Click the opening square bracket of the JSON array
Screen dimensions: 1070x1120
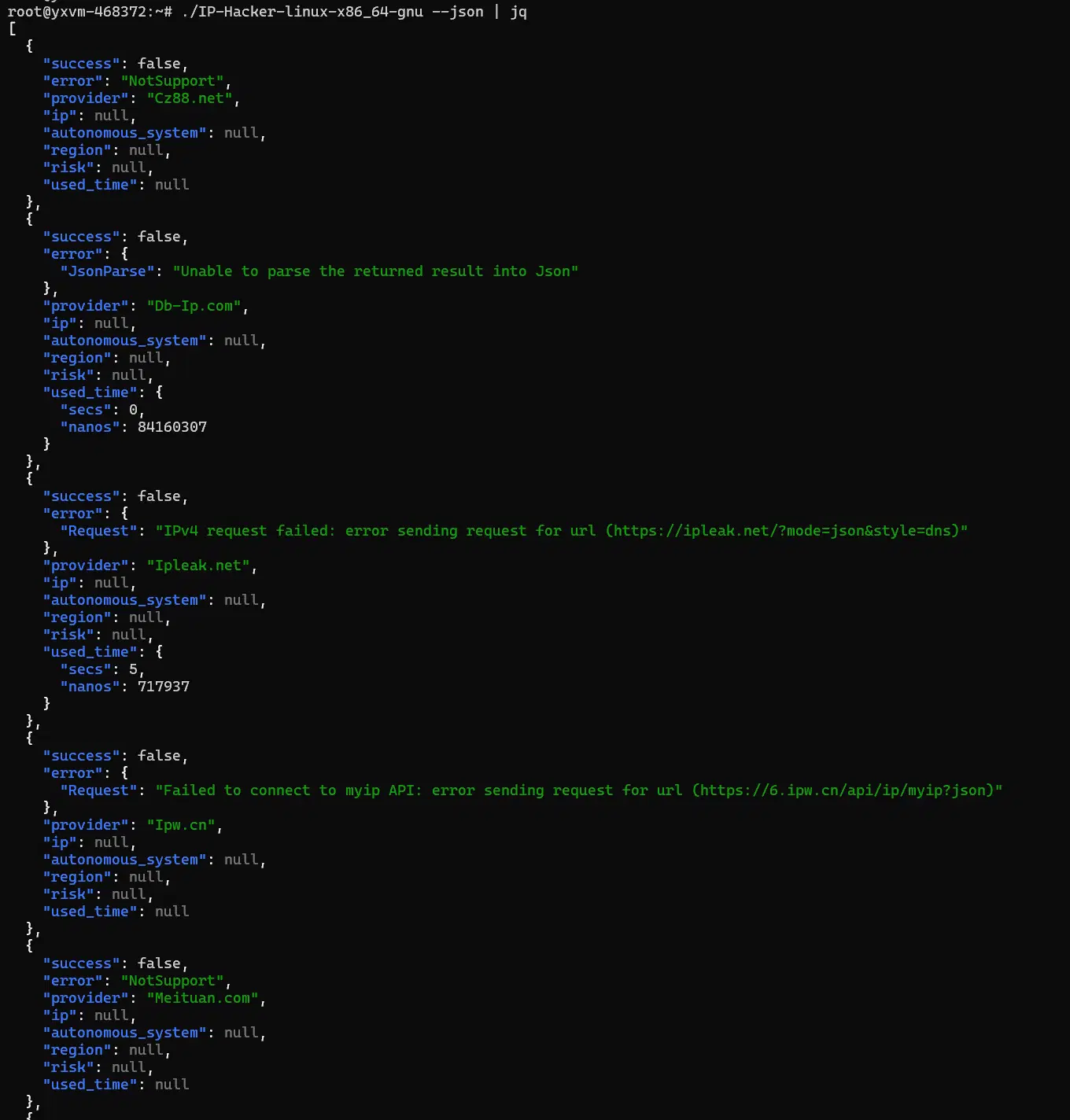pos(13,29)
